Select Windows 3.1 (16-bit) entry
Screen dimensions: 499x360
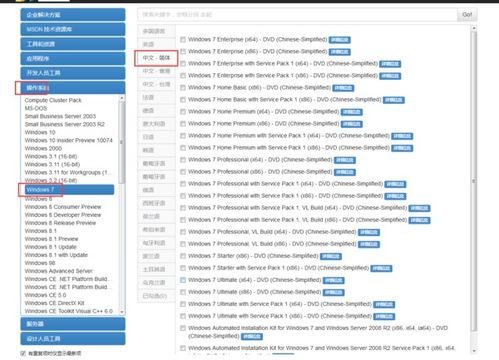(51, 156)
